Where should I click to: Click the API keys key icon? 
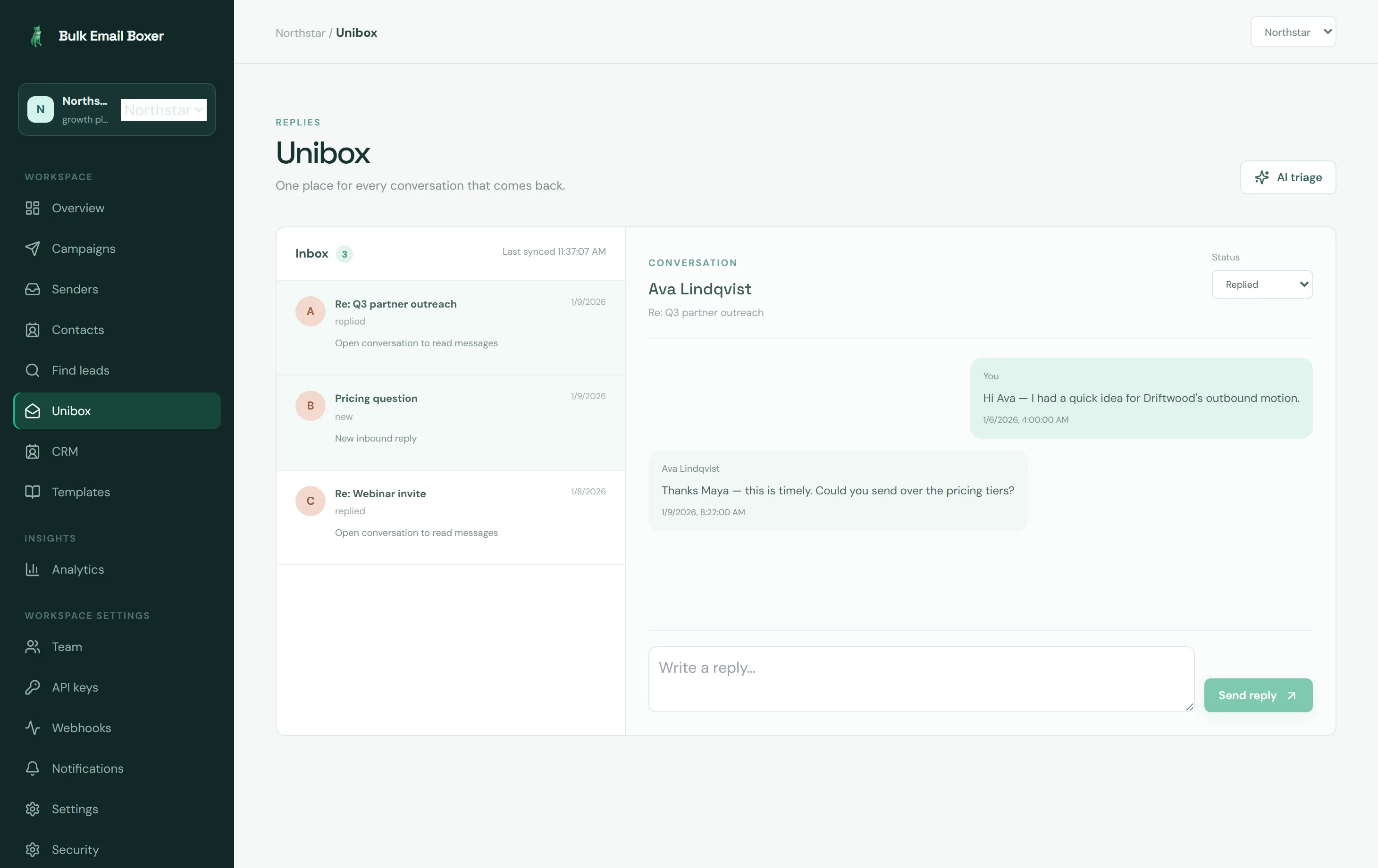33,687
